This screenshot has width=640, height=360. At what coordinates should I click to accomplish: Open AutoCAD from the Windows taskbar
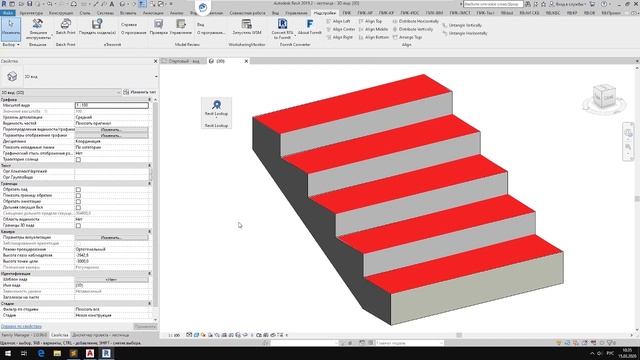90,353
